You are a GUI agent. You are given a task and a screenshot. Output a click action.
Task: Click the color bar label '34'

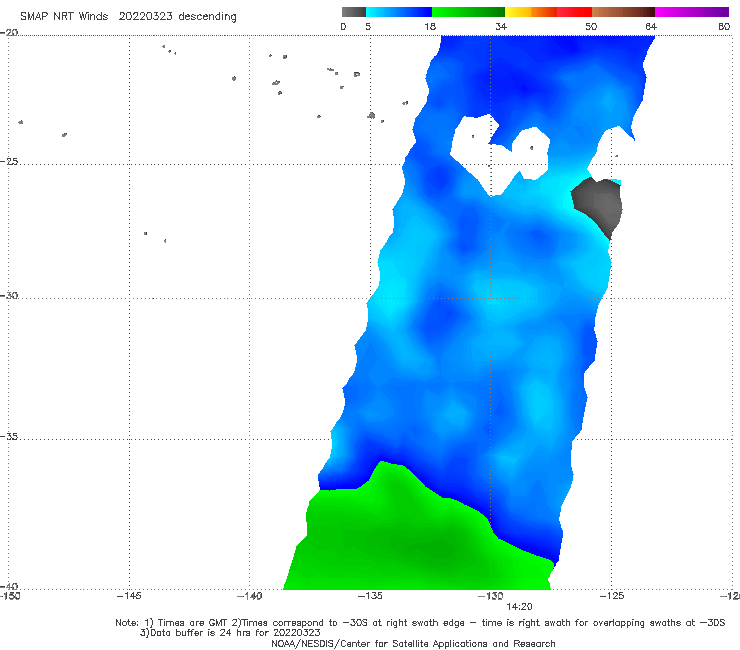coord(501,26)
